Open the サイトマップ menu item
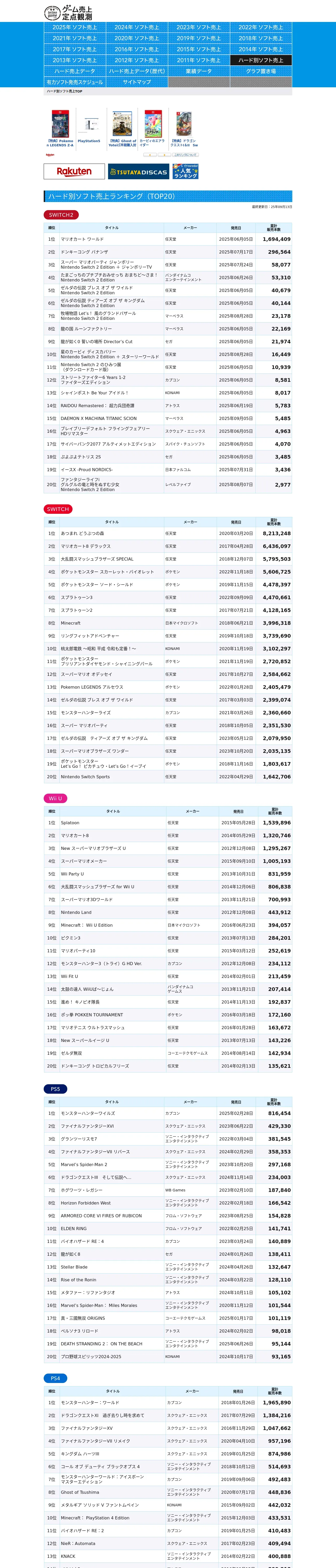 tap(137, 82)
